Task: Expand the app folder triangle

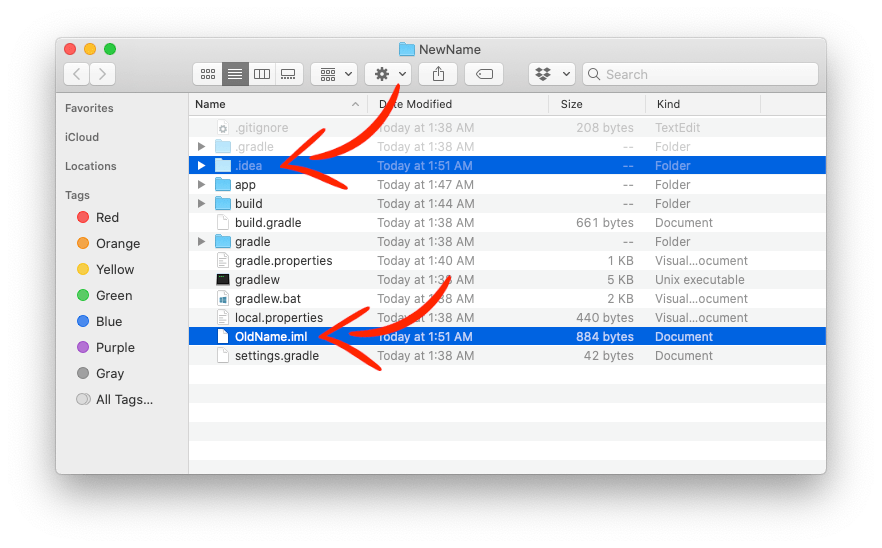Action: tap(201, 185)
